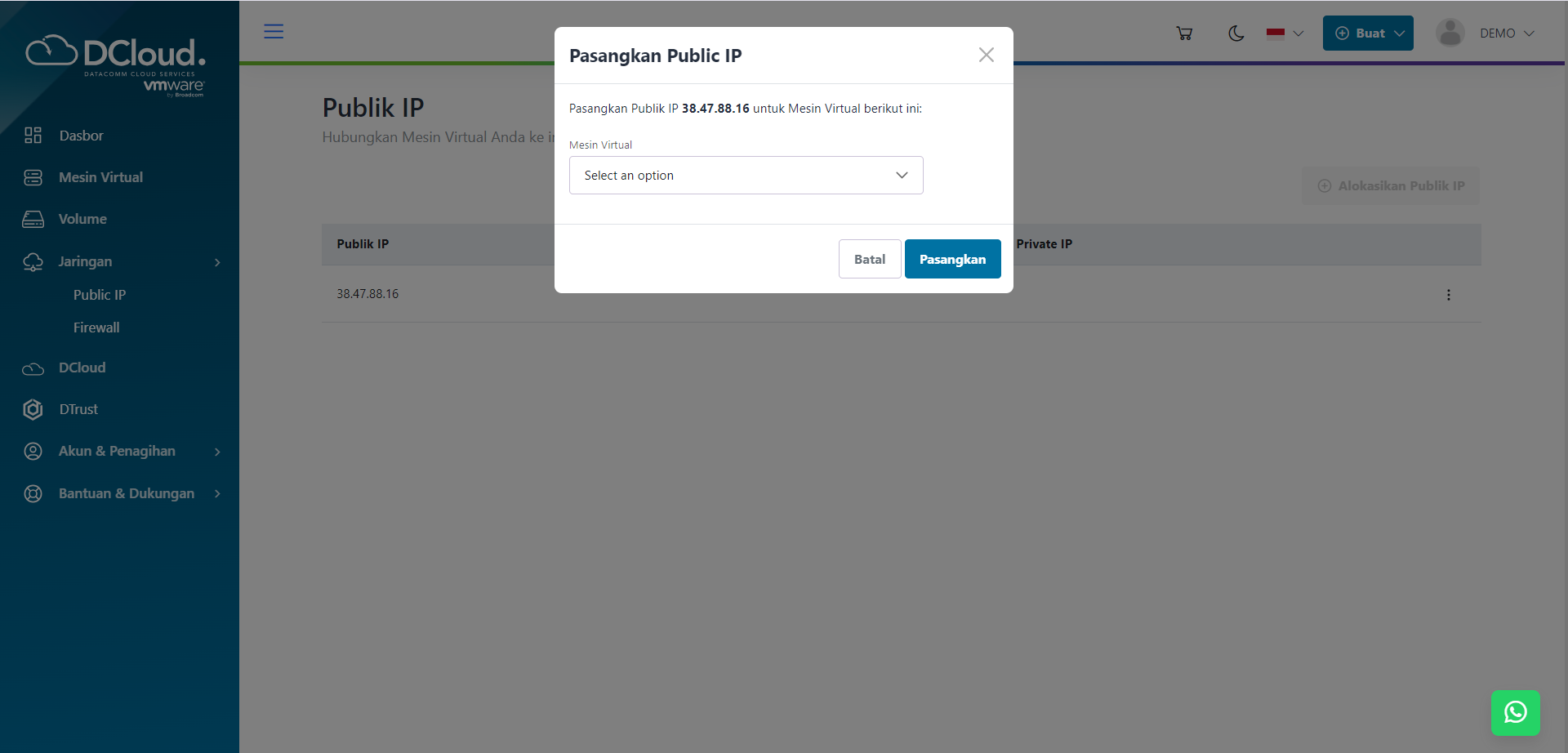This screenshot has height=753, width=1568.
Task: Open the Firewall submenu item
Action: coord(96,327)
